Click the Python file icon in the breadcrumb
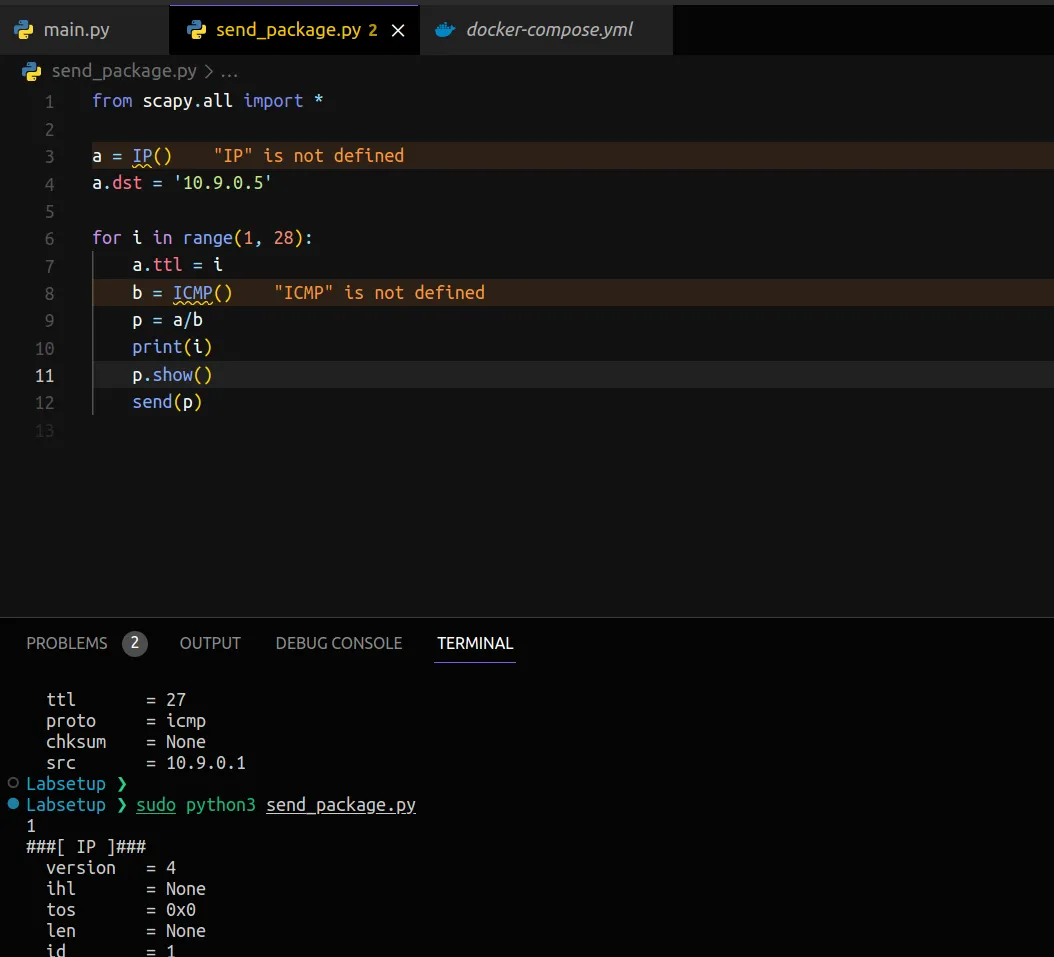This screenshot has height=957, width=1054. 32,72
